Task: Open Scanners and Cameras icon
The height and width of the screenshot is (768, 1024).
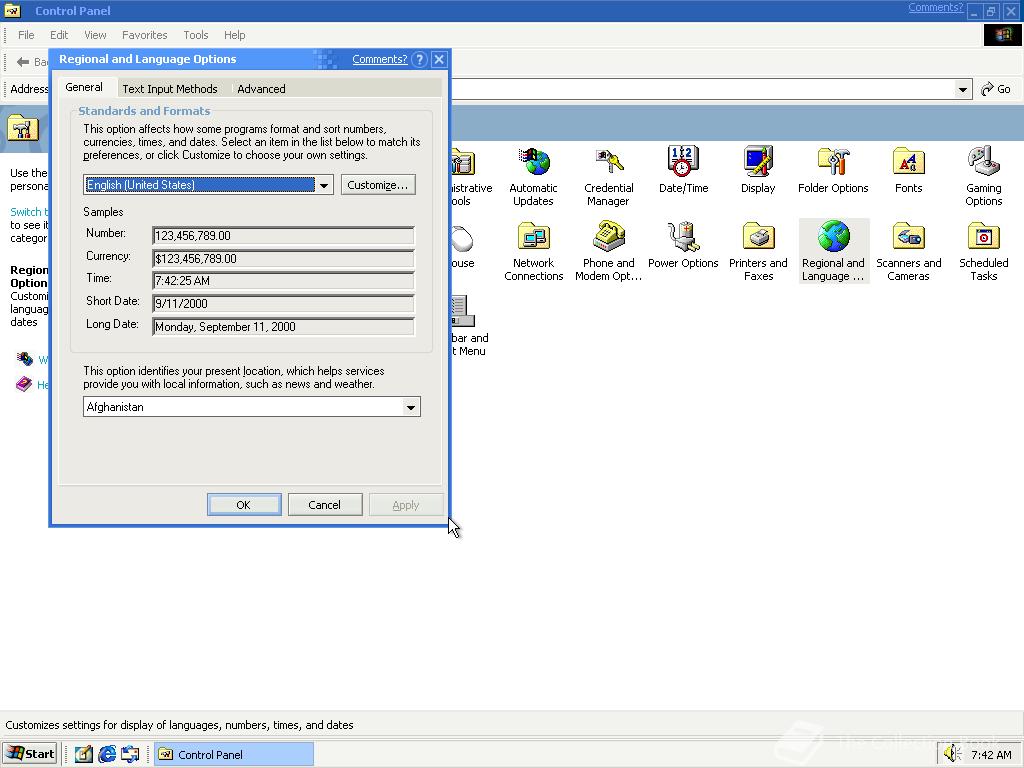Action: 908,251
